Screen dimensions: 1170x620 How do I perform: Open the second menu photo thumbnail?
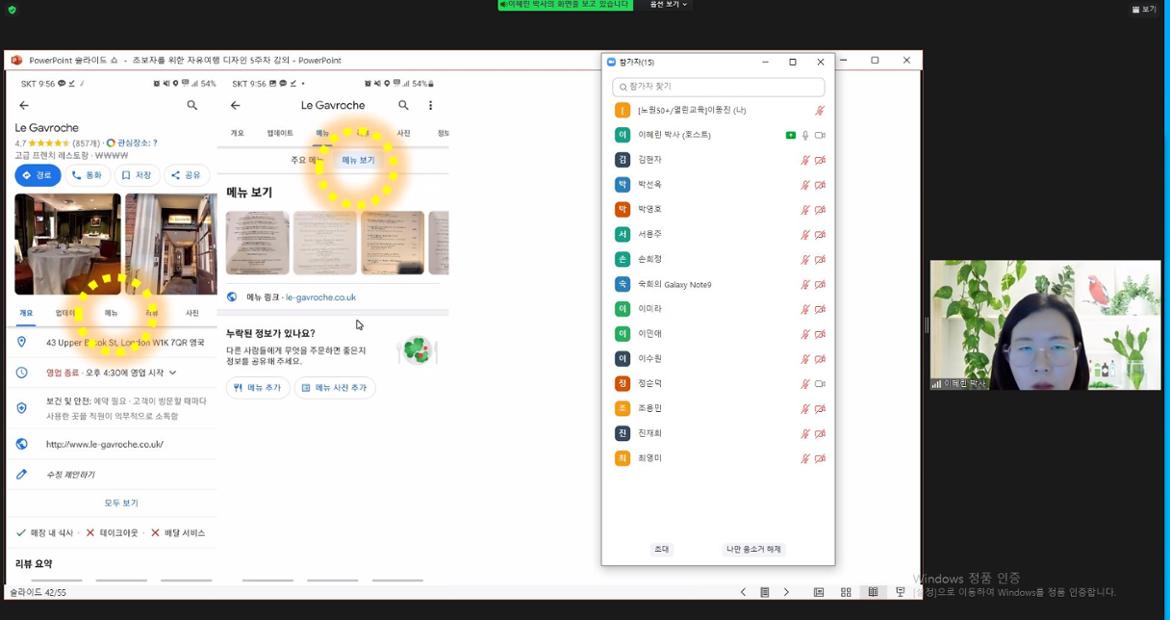coord(325,242)
